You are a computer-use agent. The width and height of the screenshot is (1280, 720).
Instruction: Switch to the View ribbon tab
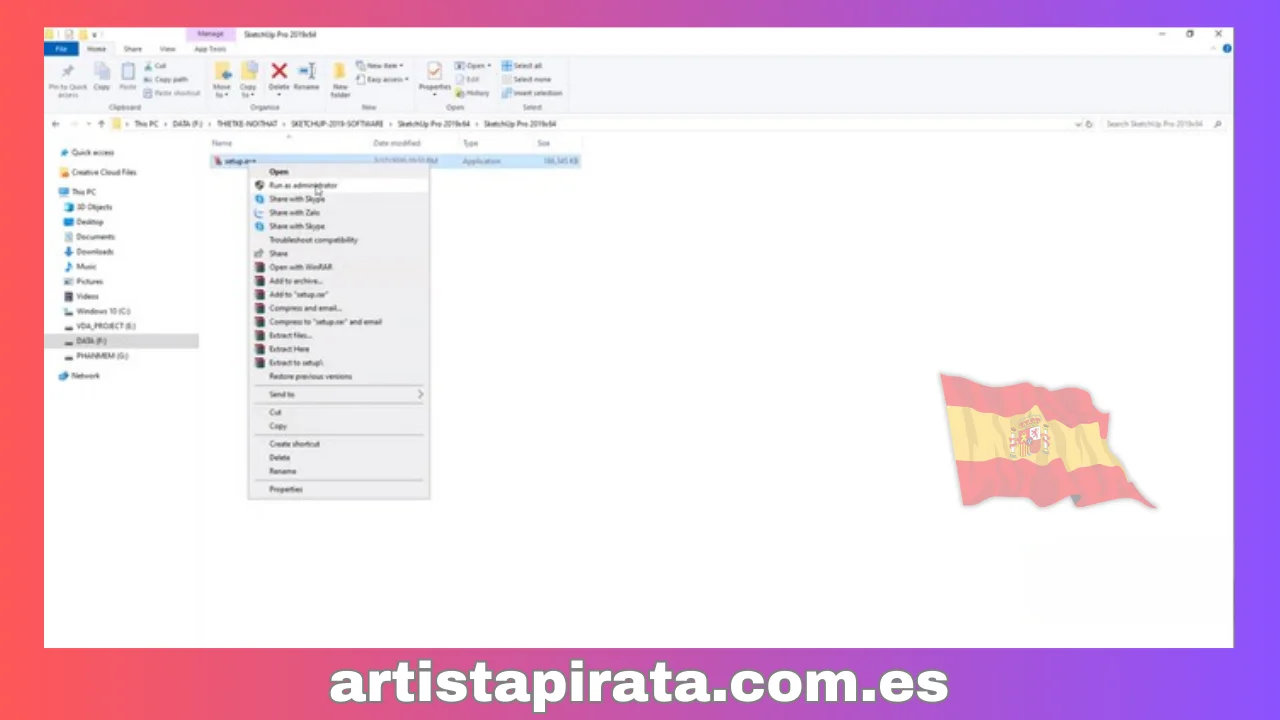pyautogui.click(x=167, y=49)
